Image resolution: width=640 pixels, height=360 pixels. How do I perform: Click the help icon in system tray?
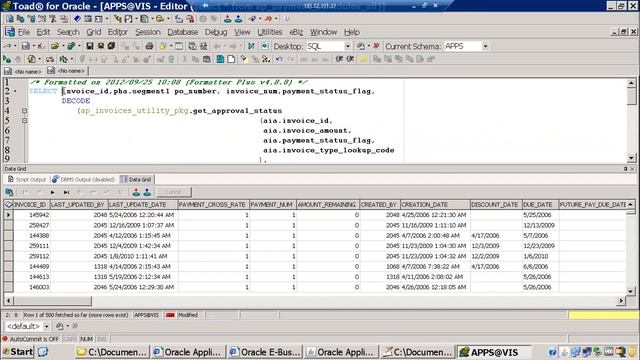click(552, 352)
